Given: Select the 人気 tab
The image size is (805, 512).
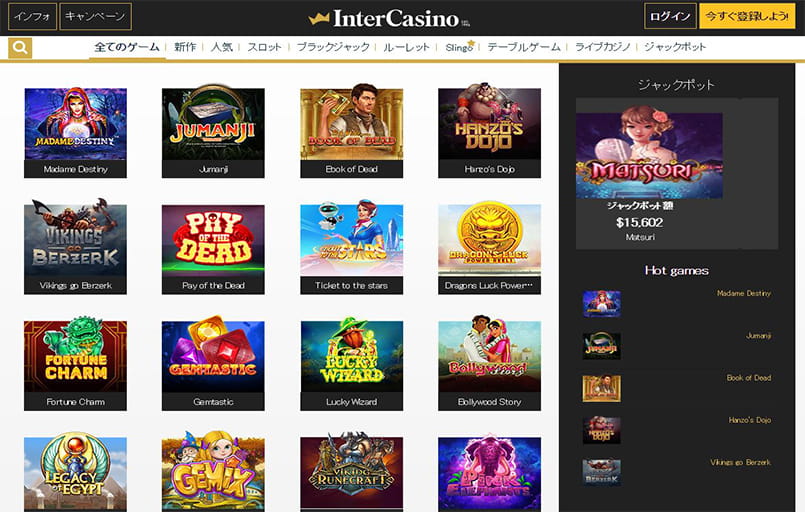Looking at the screenshot, I should pos(222,47).
